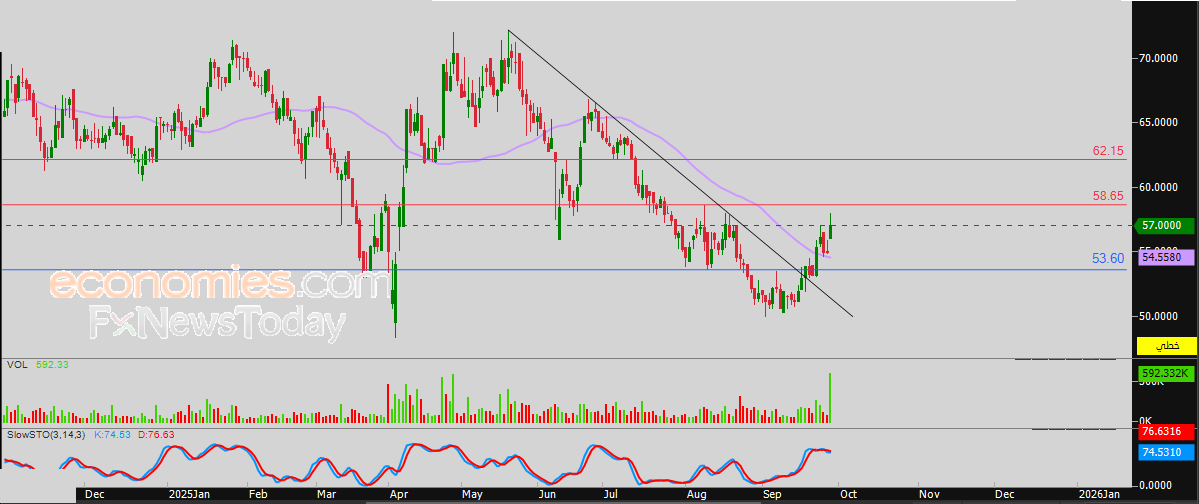Image resolution: width=1199 pixels, height=504 pixels.
Task: Click the 60.0000 price axis label
Action: [1160, 187]
